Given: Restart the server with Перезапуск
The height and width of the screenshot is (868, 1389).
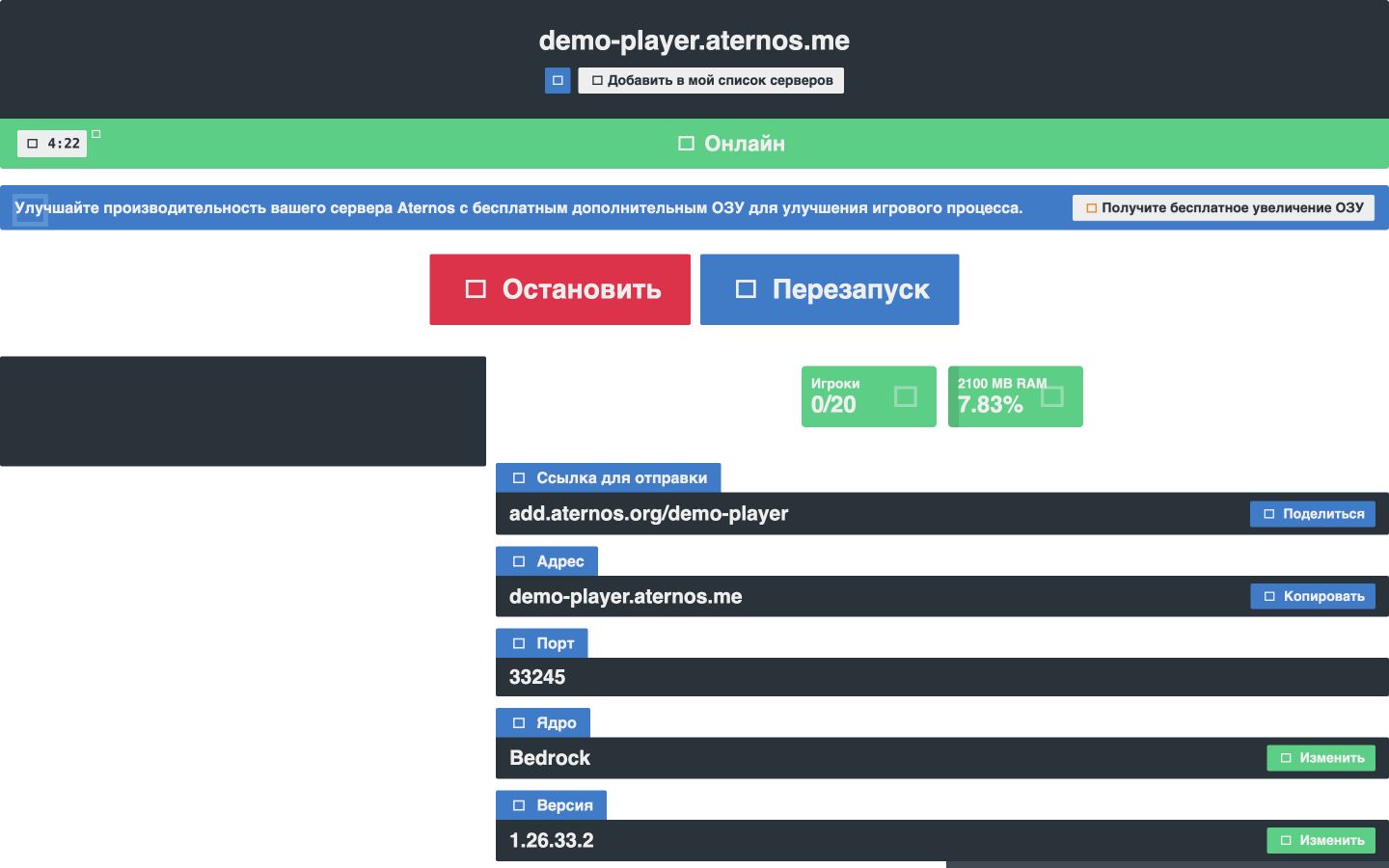Looking at the screenshot, I should point(830,289).
